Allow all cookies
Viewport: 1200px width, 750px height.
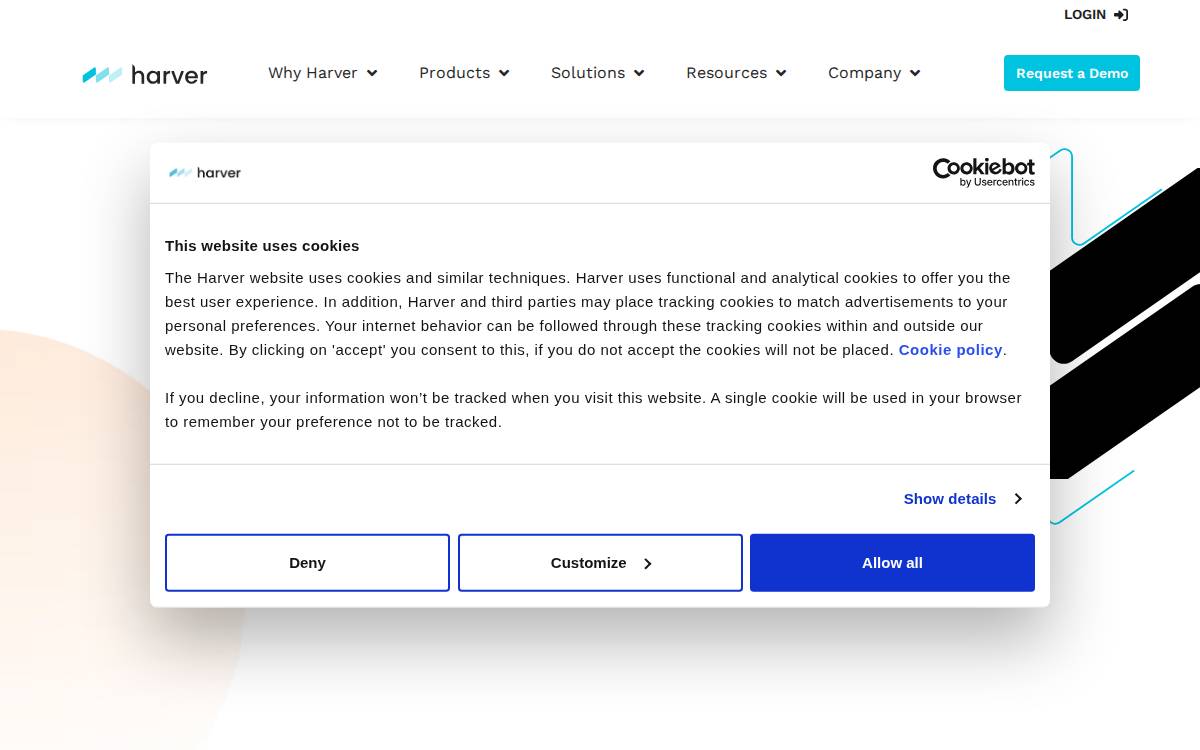pos(892,563)
